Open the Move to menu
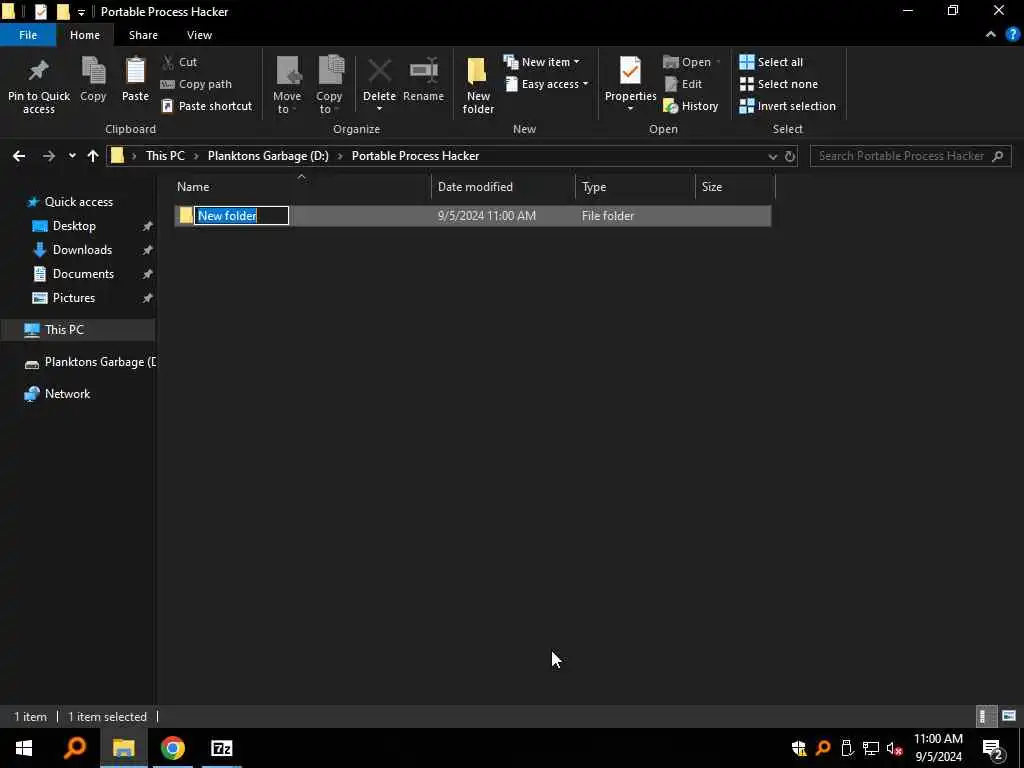Screen dimensions: 1024x768 click(287, 86)
